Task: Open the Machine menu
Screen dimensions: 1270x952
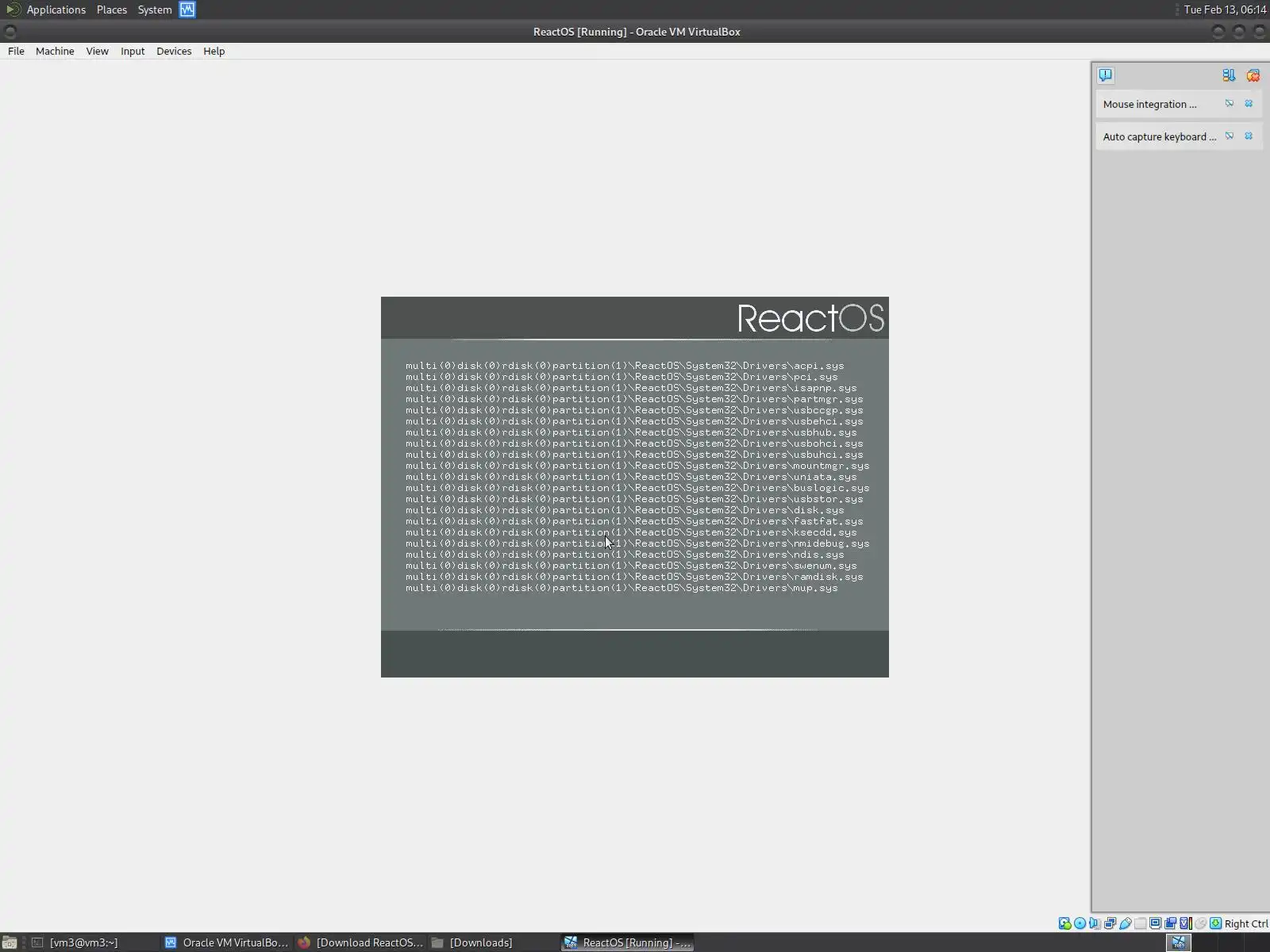Action: coord(55,51)
